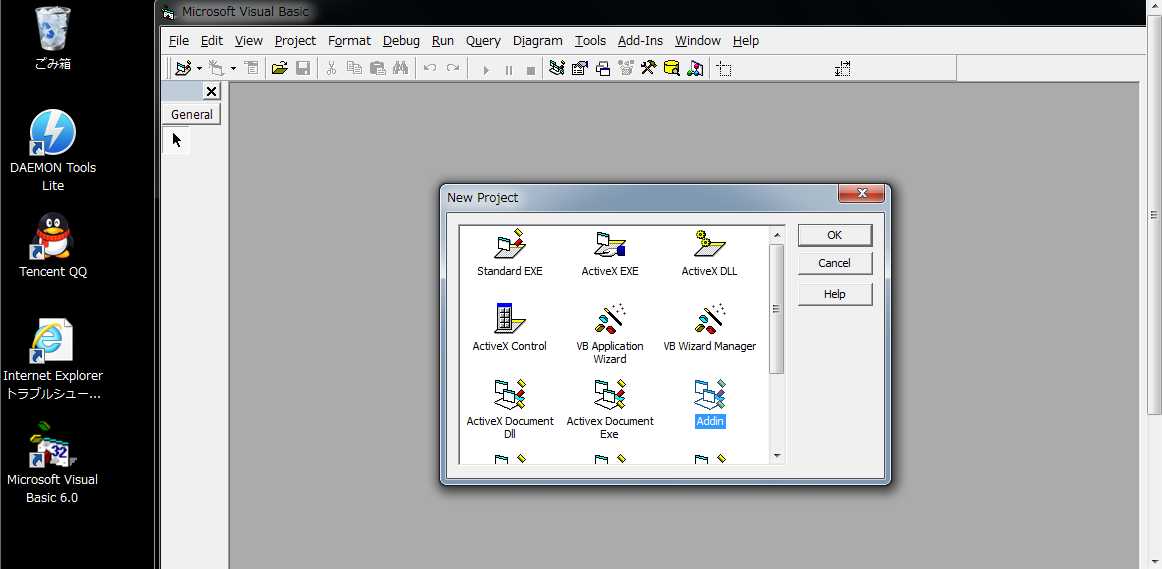Click the End stop square icon
Screen dimensions: 1162x569
[x=531, y=70]
